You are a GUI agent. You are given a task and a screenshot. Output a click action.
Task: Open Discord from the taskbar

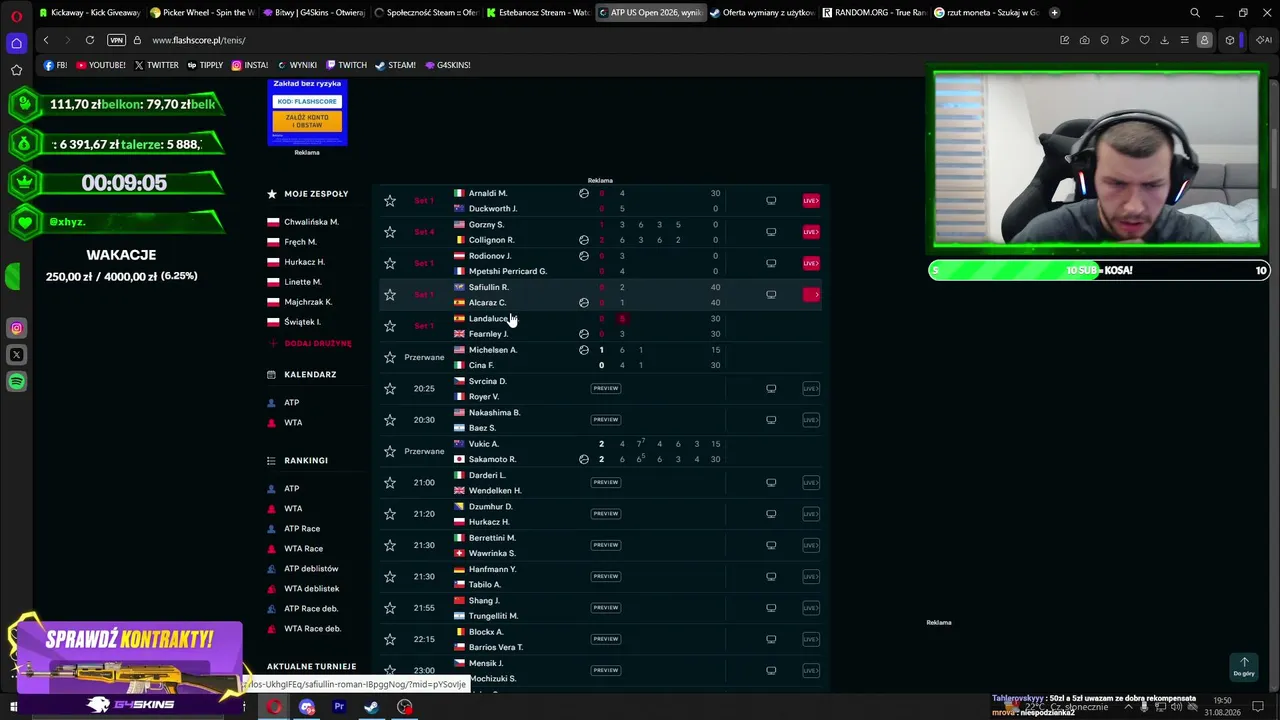click(307, 707)
